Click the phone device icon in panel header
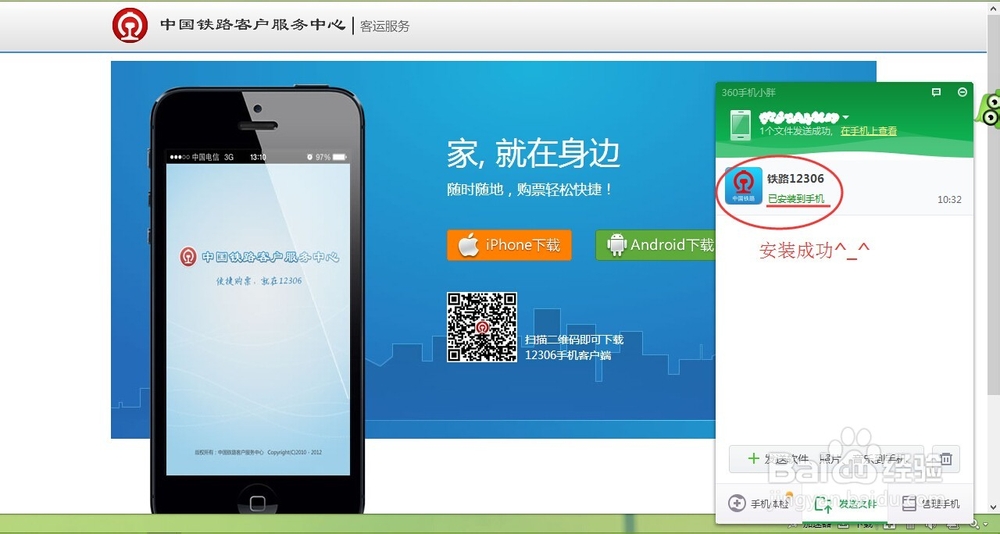This screenshot has height=534, width=1000. [x=740, y=125]
